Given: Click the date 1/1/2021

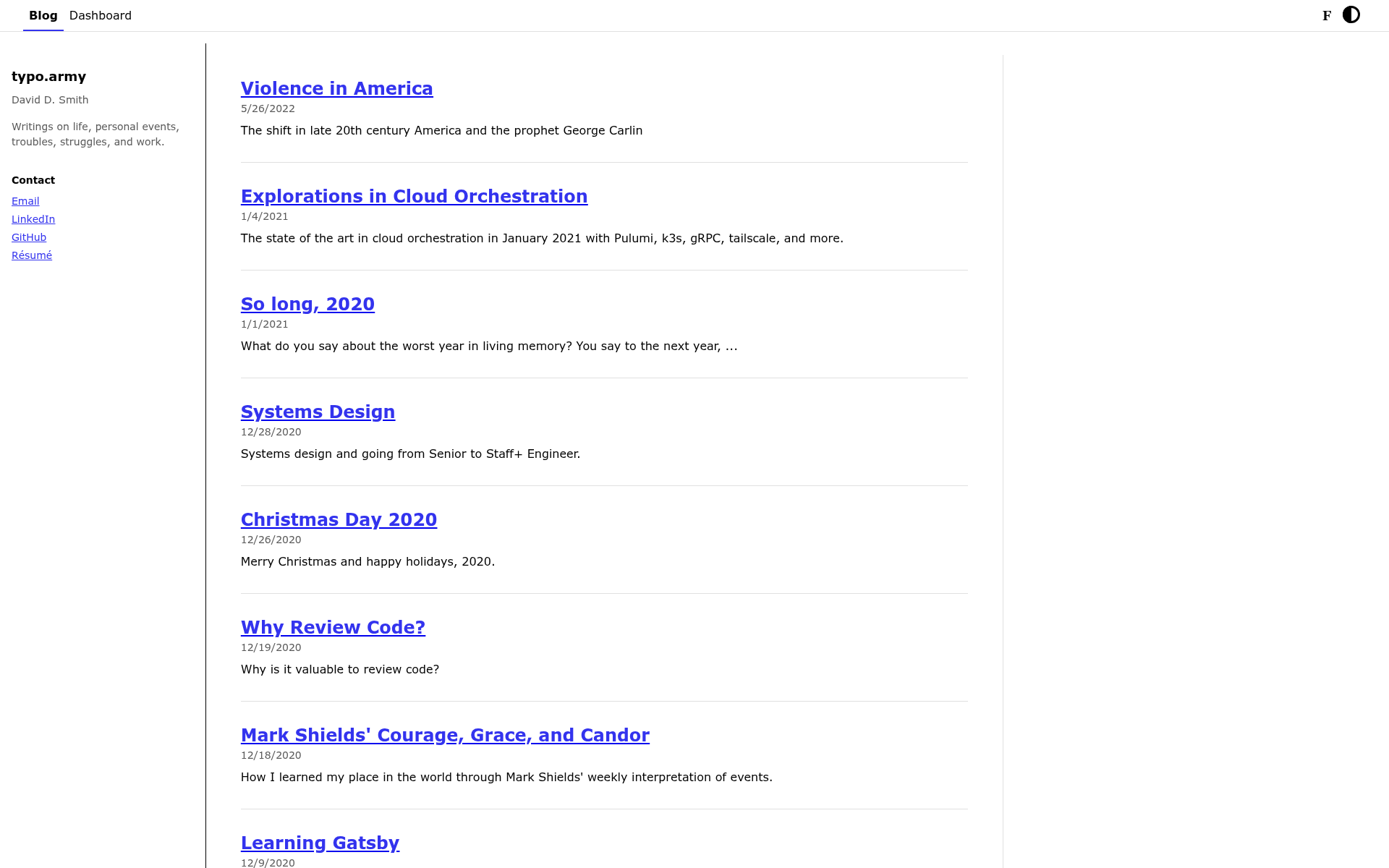Looking at the screenshot, I should [x=265, y=324].
